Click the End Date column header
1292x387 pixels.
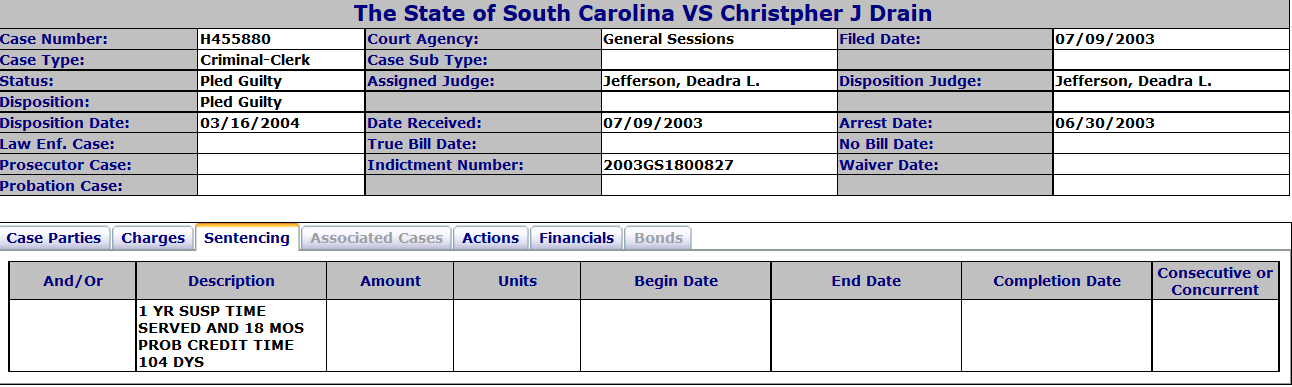866,281
